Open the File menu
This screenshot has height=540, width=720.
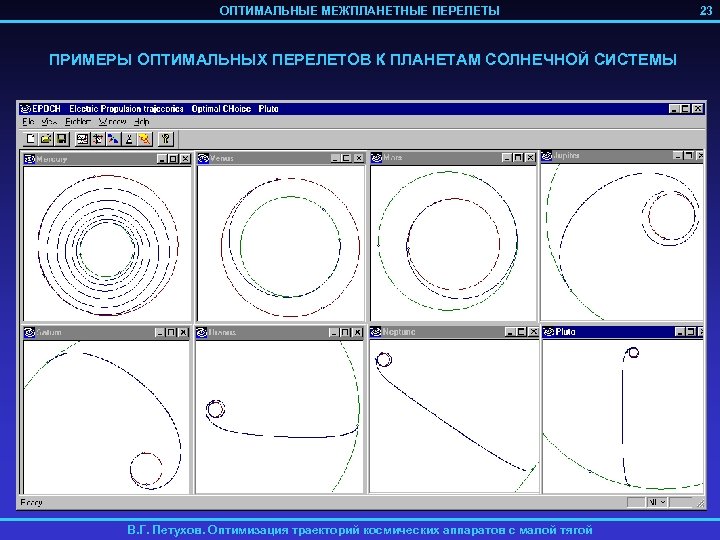click(x=28, y=122)
